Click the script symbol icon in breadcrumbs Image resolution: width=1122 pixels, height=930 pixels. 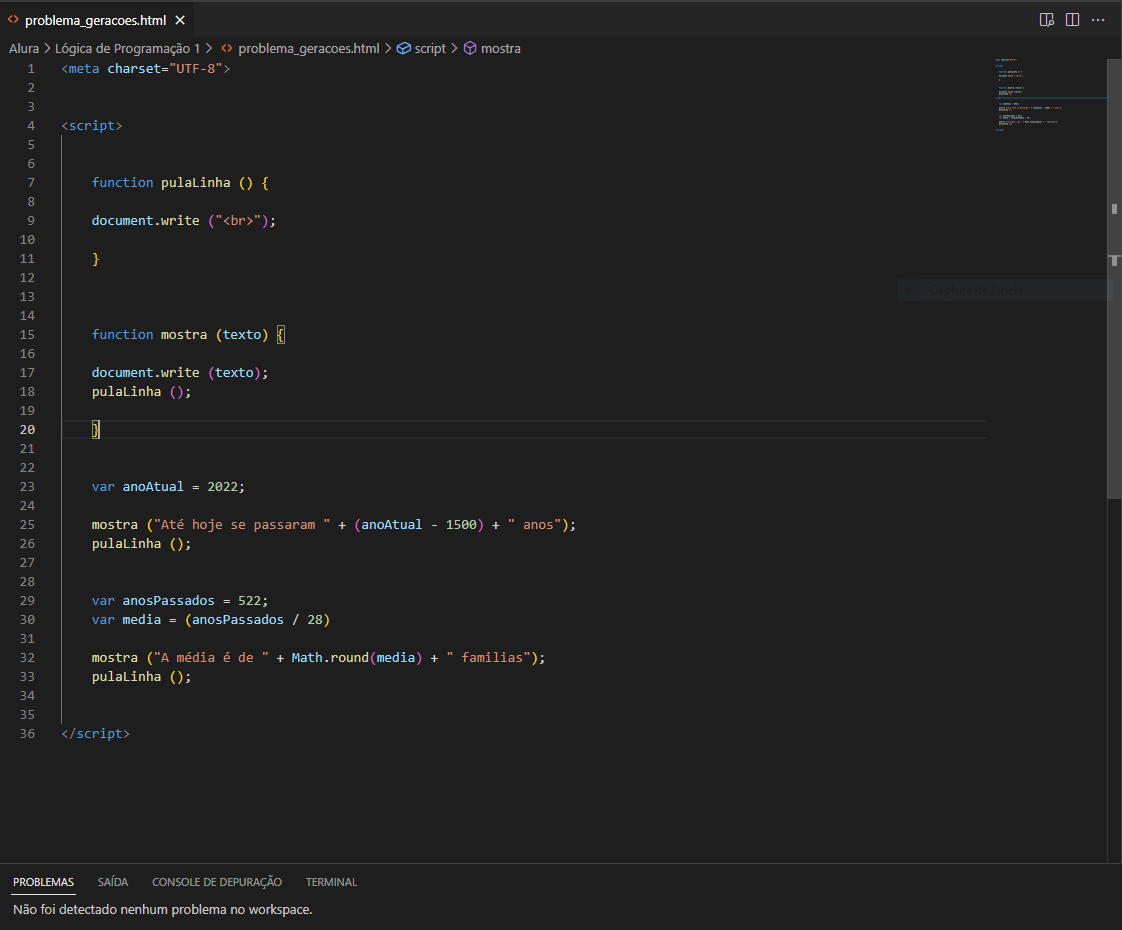pos(404,49)
